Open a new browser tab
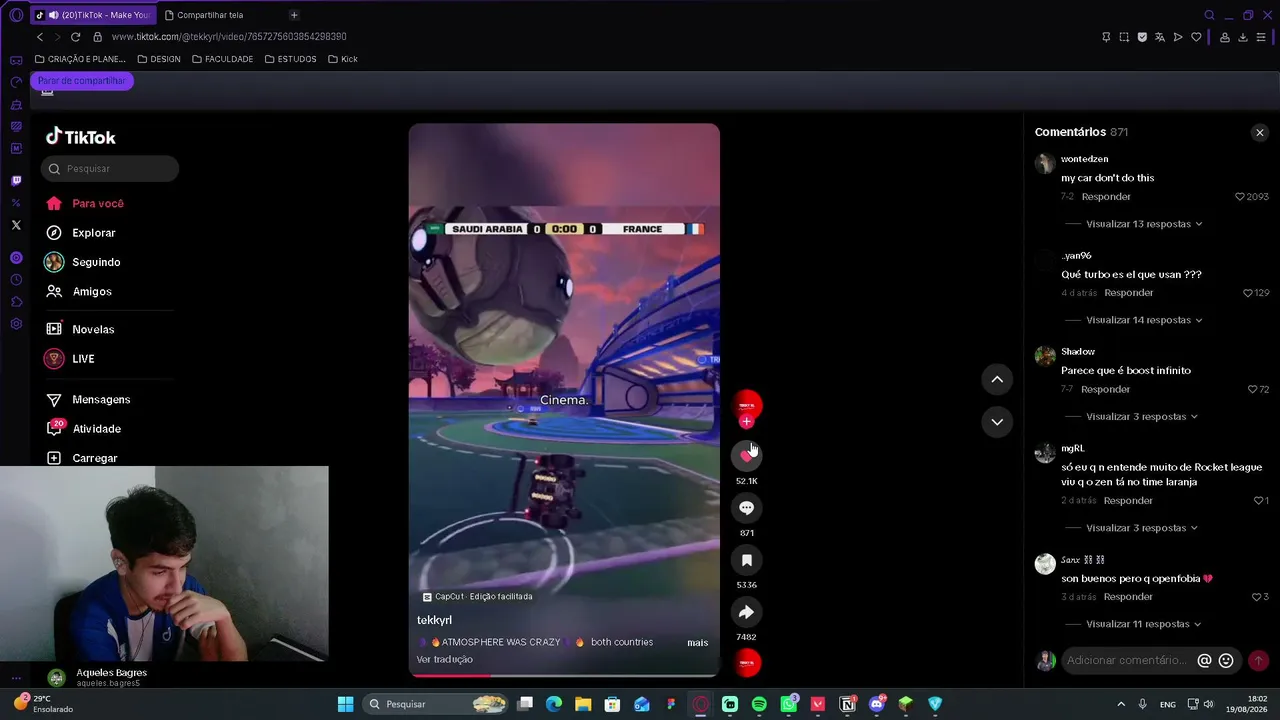 click(294, 15)
